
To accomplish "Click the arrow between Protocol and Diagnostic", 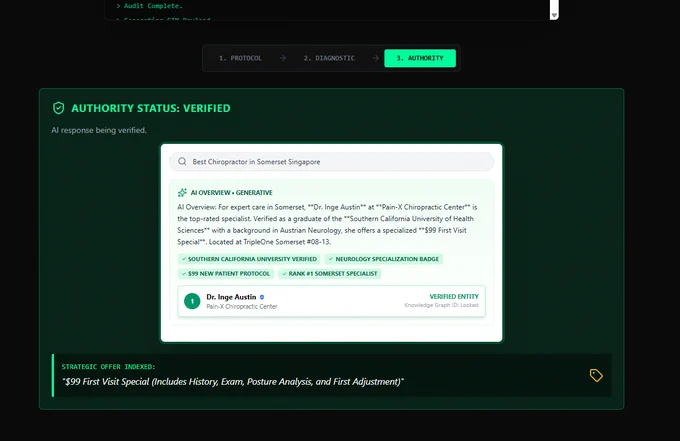I will click(x=283, y=58).
